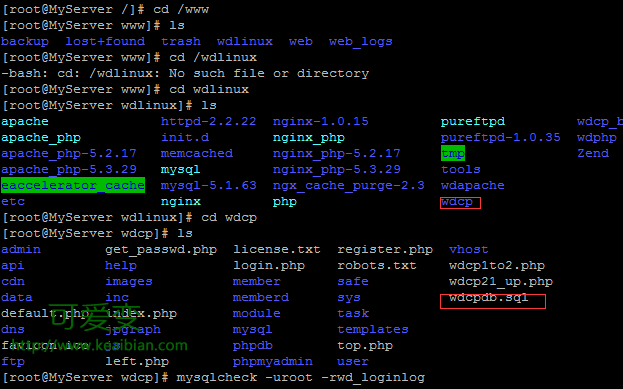Viewport: 623px width, 389px height.
Task: Select the 'wdphp' directory entry
Action: coord(597,137)
